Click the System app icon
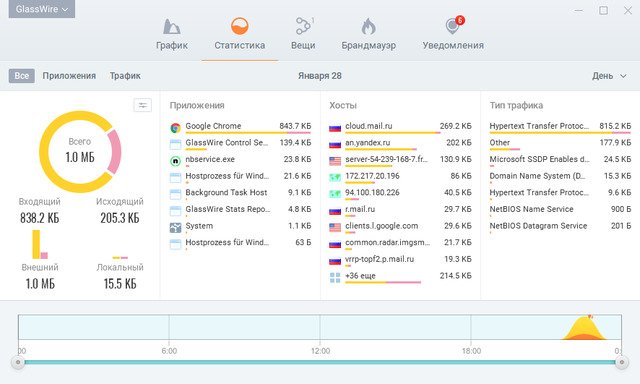This screenshot has height=384, width=640. tap(176, 228)
